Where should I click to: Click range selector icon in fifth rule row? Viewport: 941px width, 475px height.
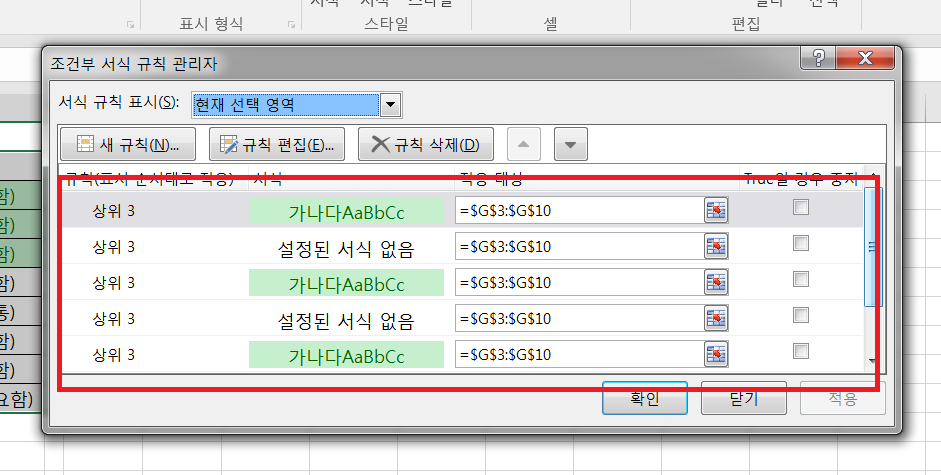click(716, 354)
